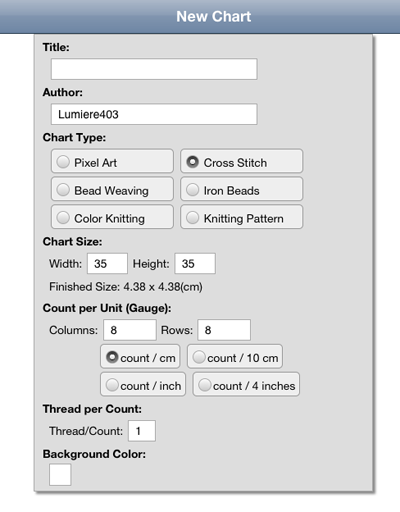Select the Pixel Art chart type
The image size is (400, 512).
[x=112, y=161]
